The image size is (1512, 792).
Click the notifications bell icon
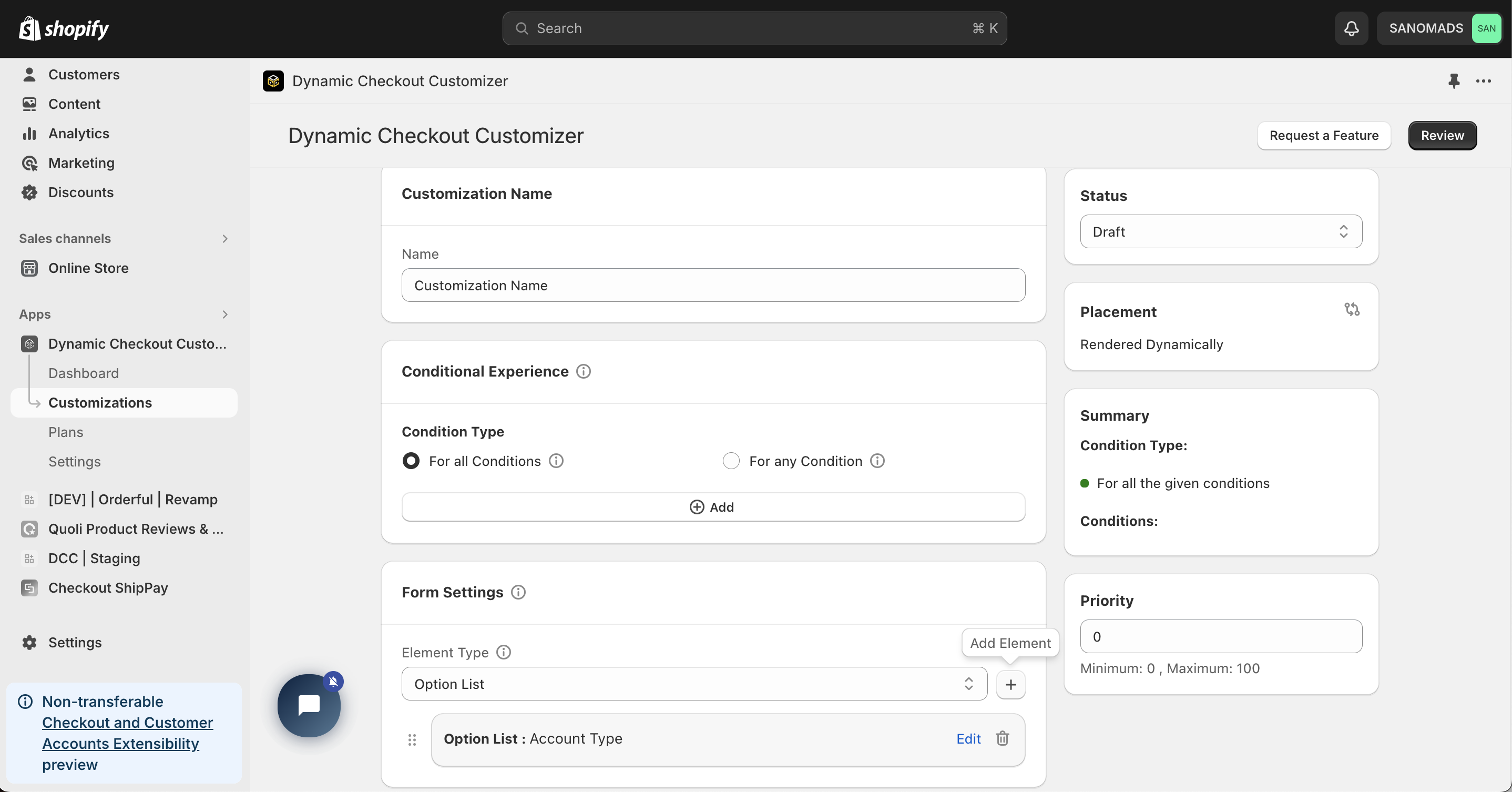(x=1351, y=28)
